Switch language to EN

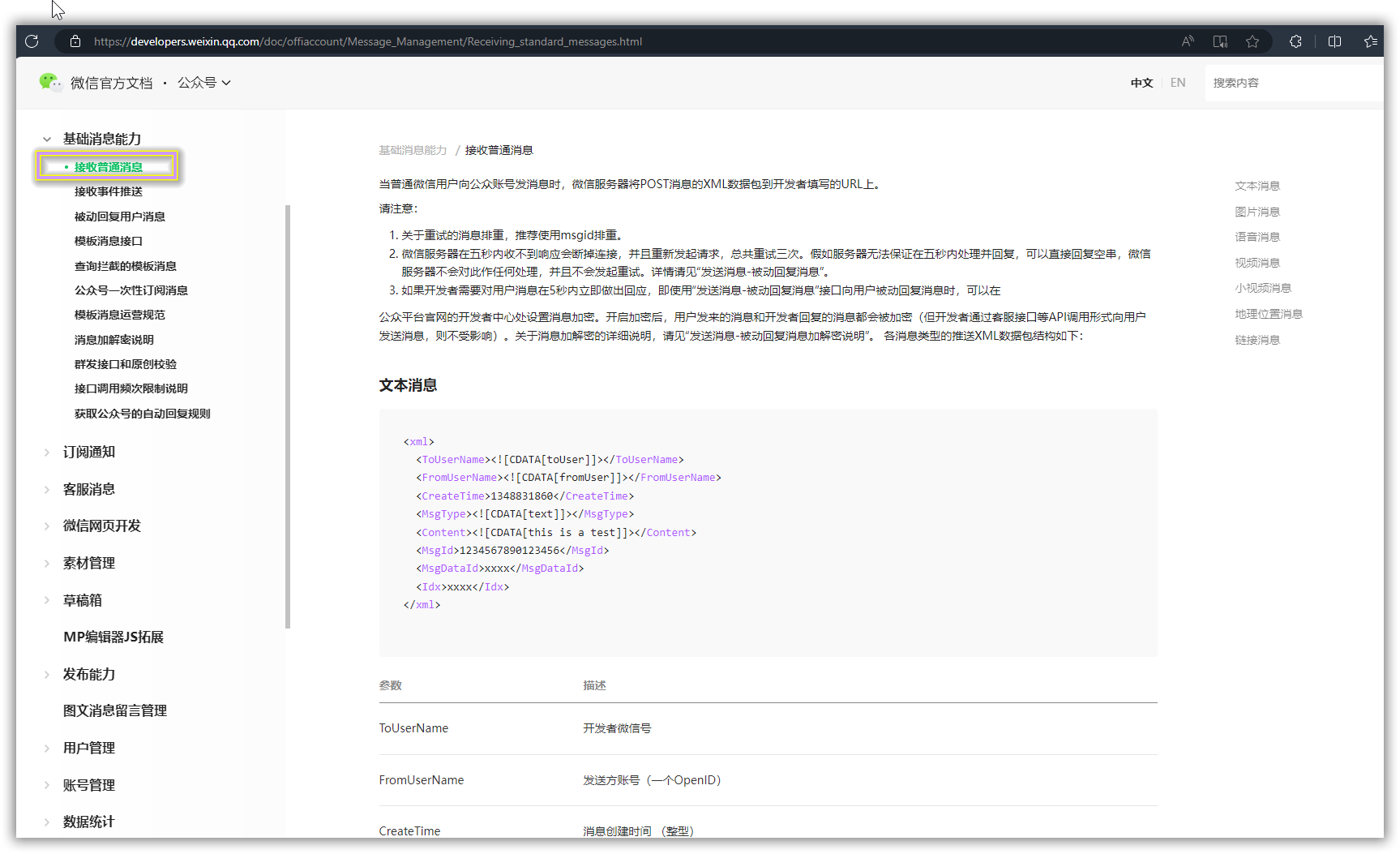pos(1178,83)
